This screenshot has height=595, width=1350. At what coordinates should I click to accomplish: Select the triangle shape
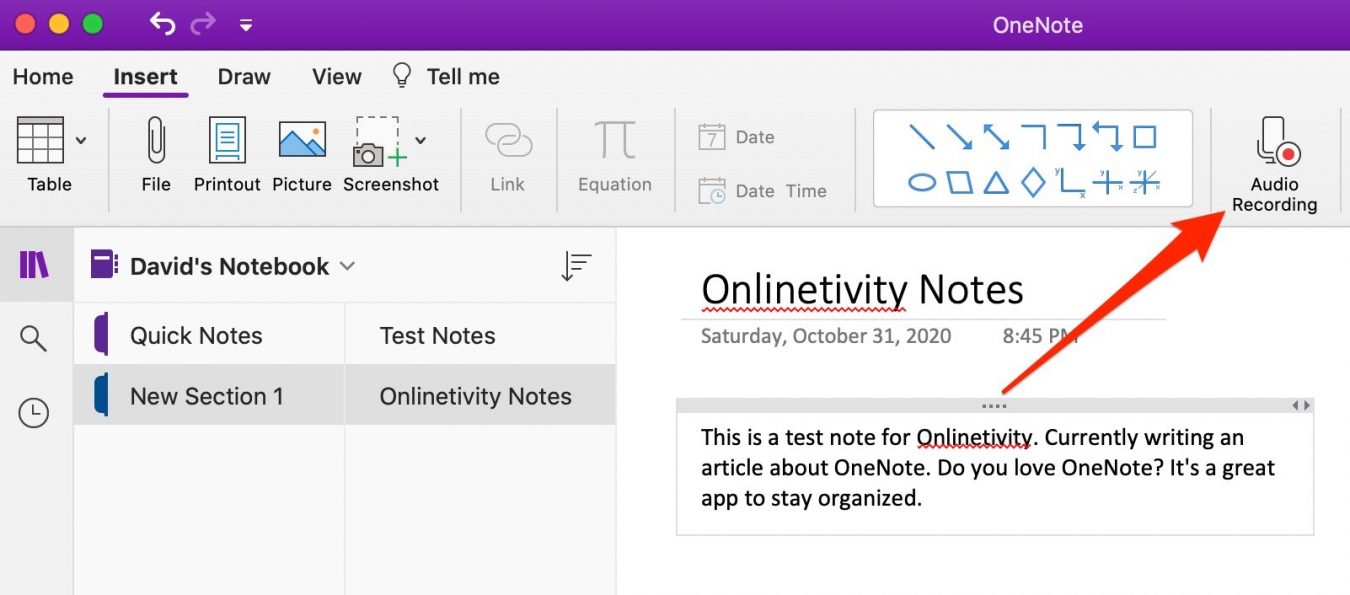click(995, 182)
